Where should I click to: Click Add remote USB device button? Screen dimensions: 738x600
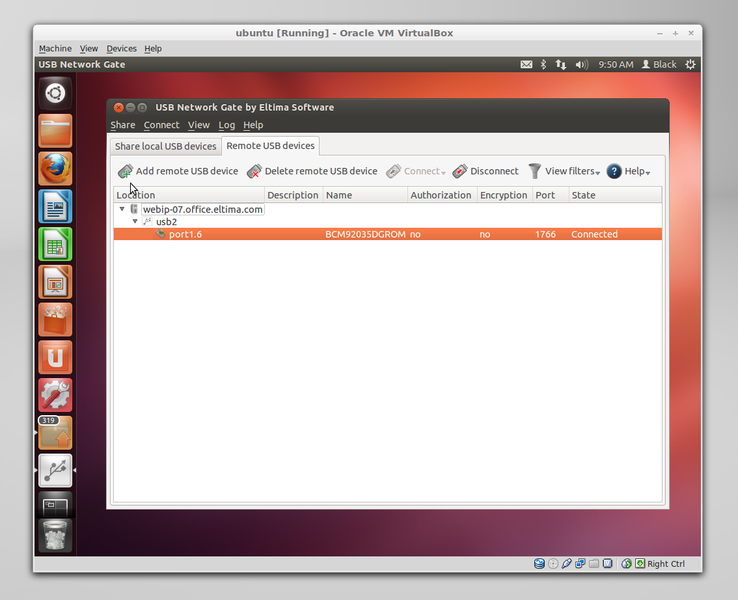[x=178, y=171]
